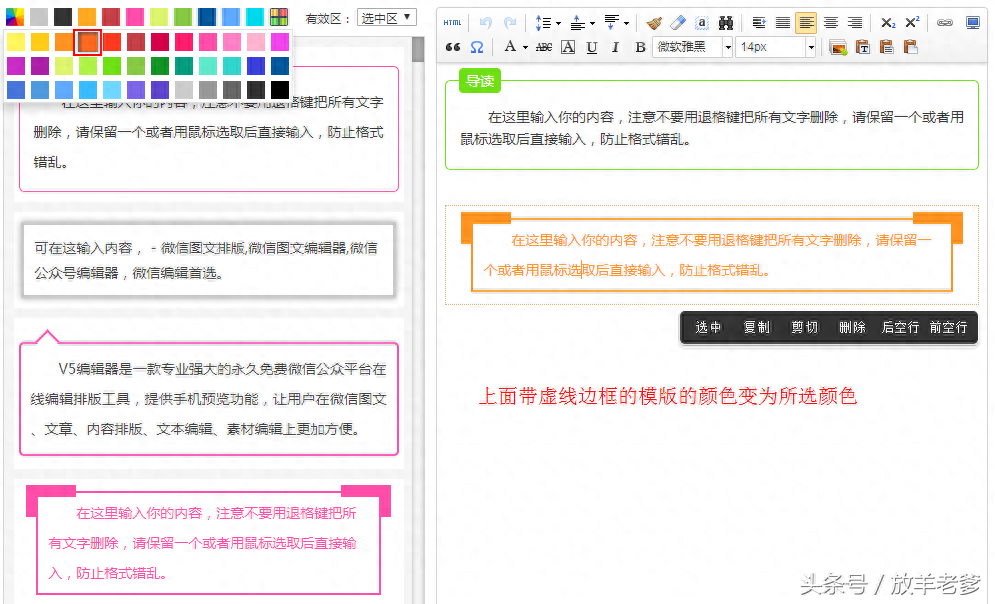Apply subscript formatting
This screenshot has height=604, width=995.
point(888,23)
